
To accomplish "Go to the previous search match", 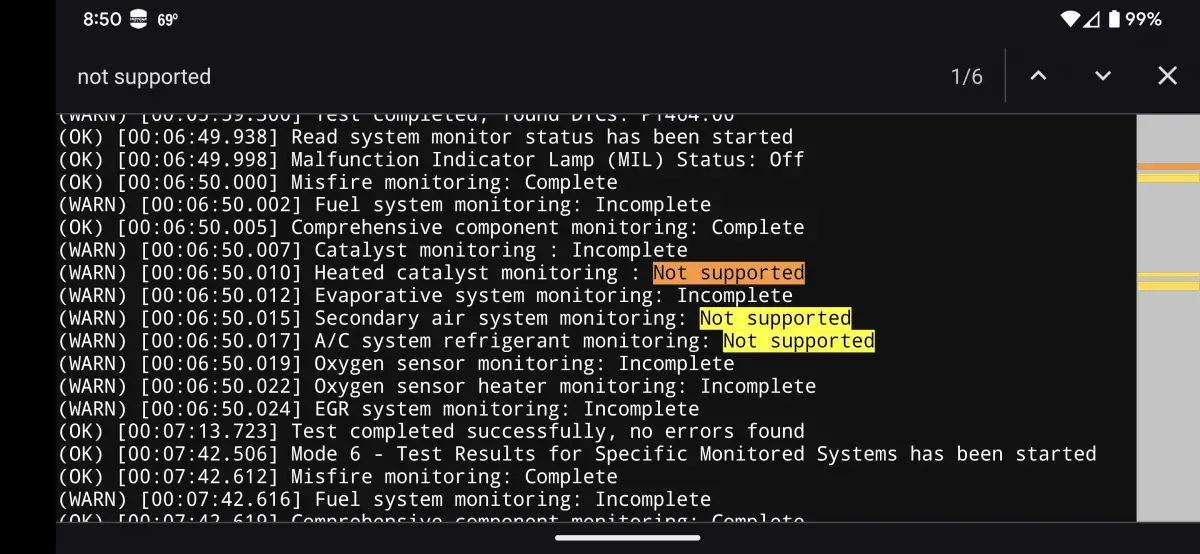I will 1038,76.
